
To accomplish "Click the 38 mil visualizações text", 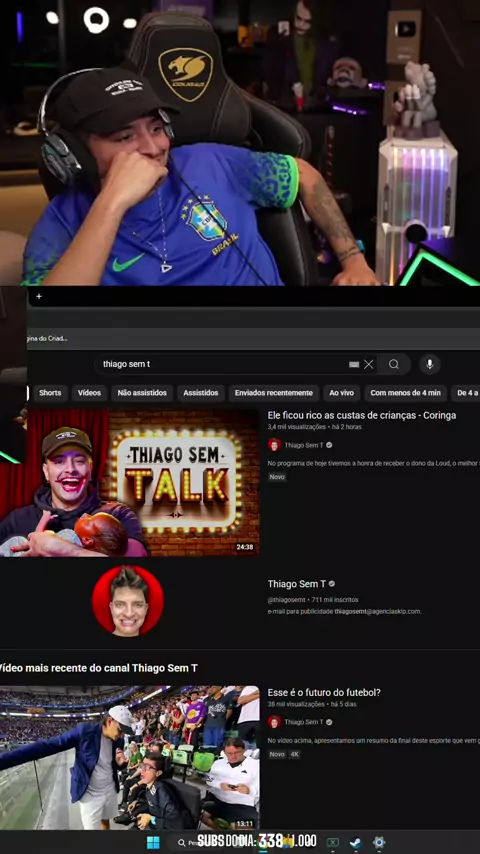I will 295,704.
